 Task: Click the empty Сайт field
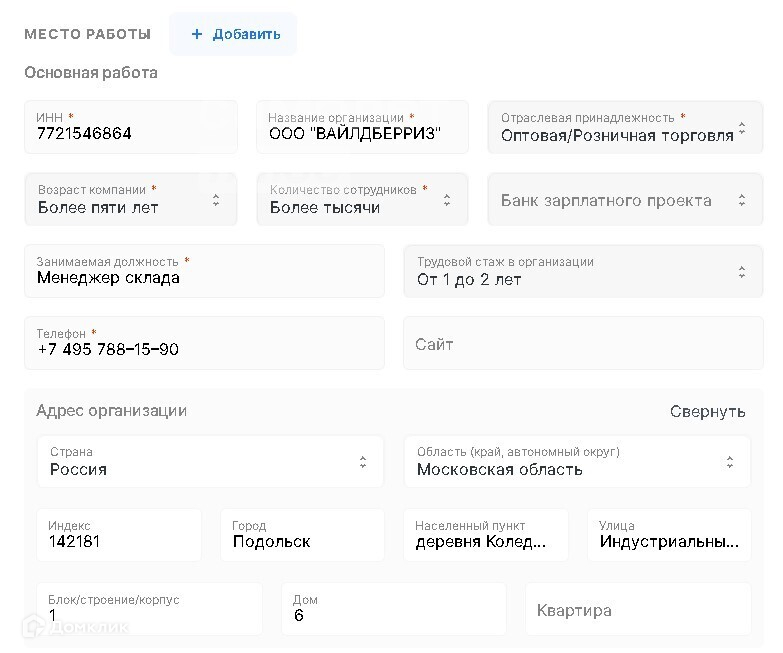click(x=582, y=344)
